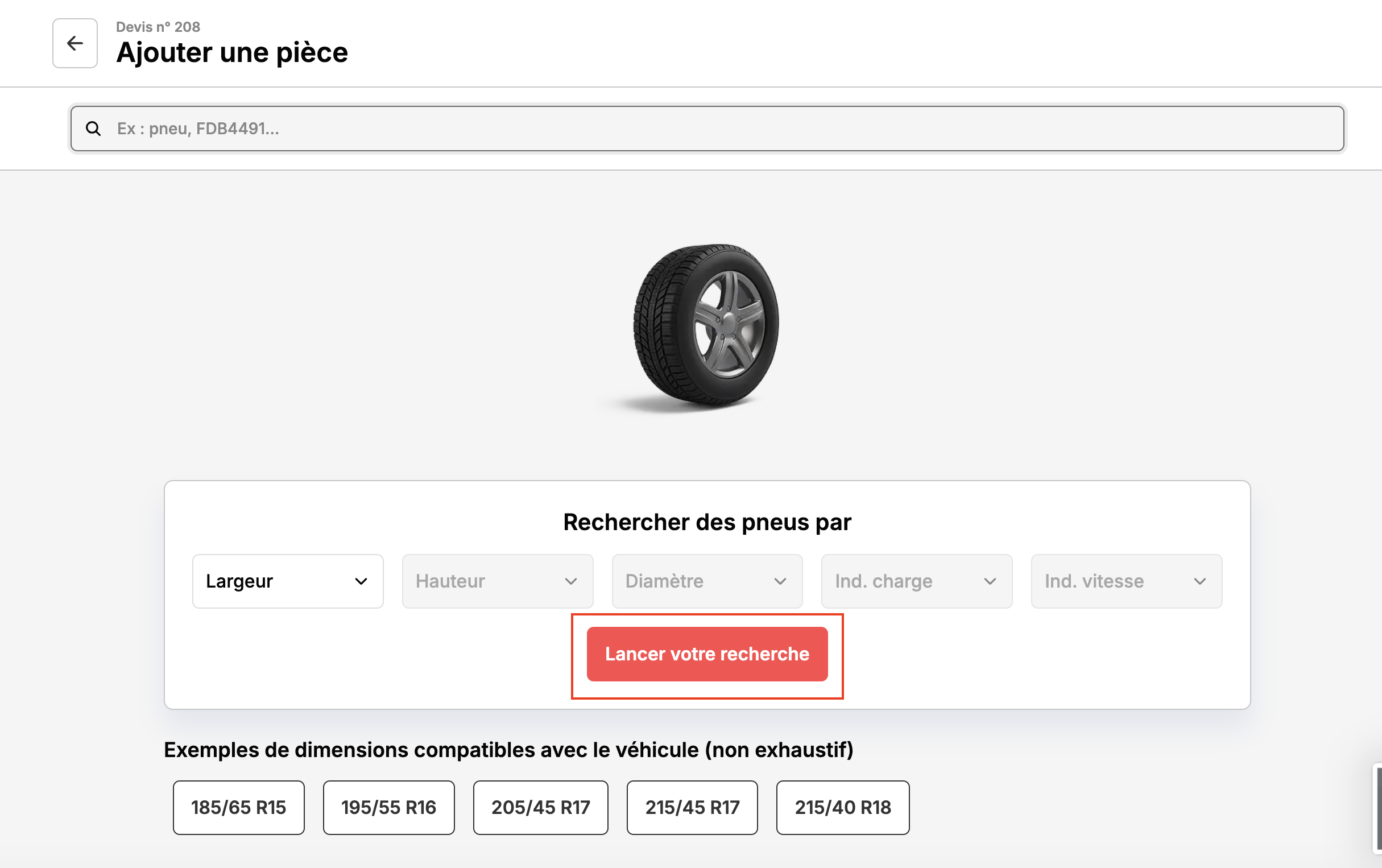1382x868 pixels.
Task: Go back using the arrow button
Action: coord(75,43)
